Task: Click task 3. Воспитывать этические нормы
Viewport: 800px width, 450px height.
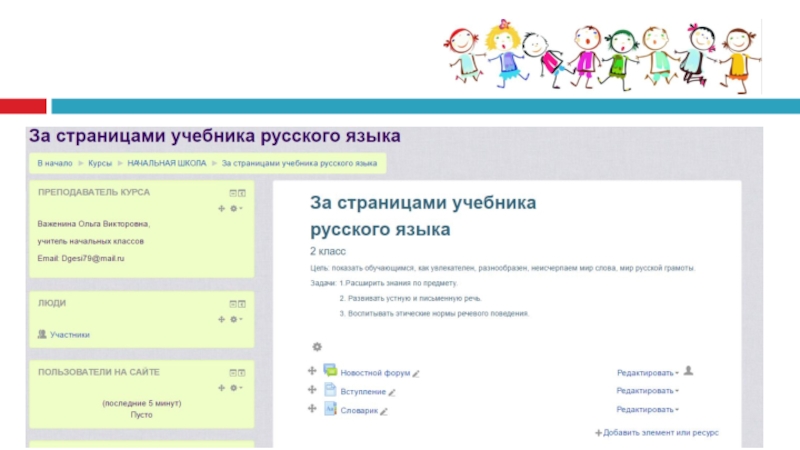Action: (x=434, y=314)
